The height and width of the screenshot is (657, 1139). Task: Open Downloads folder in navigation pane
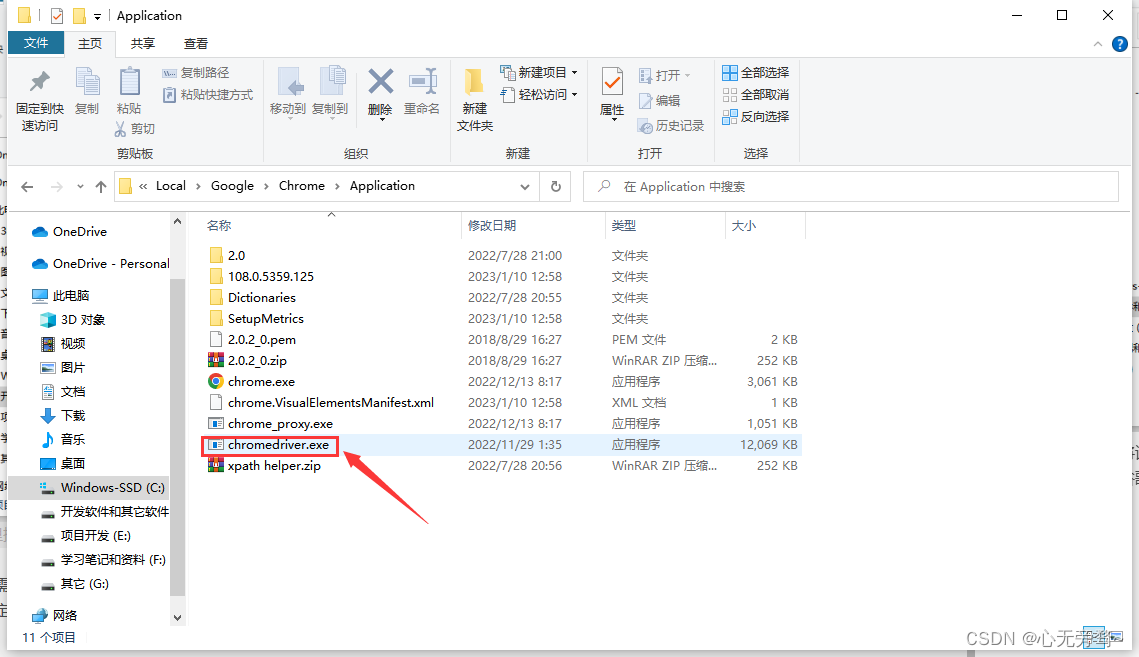pos(73,416)
